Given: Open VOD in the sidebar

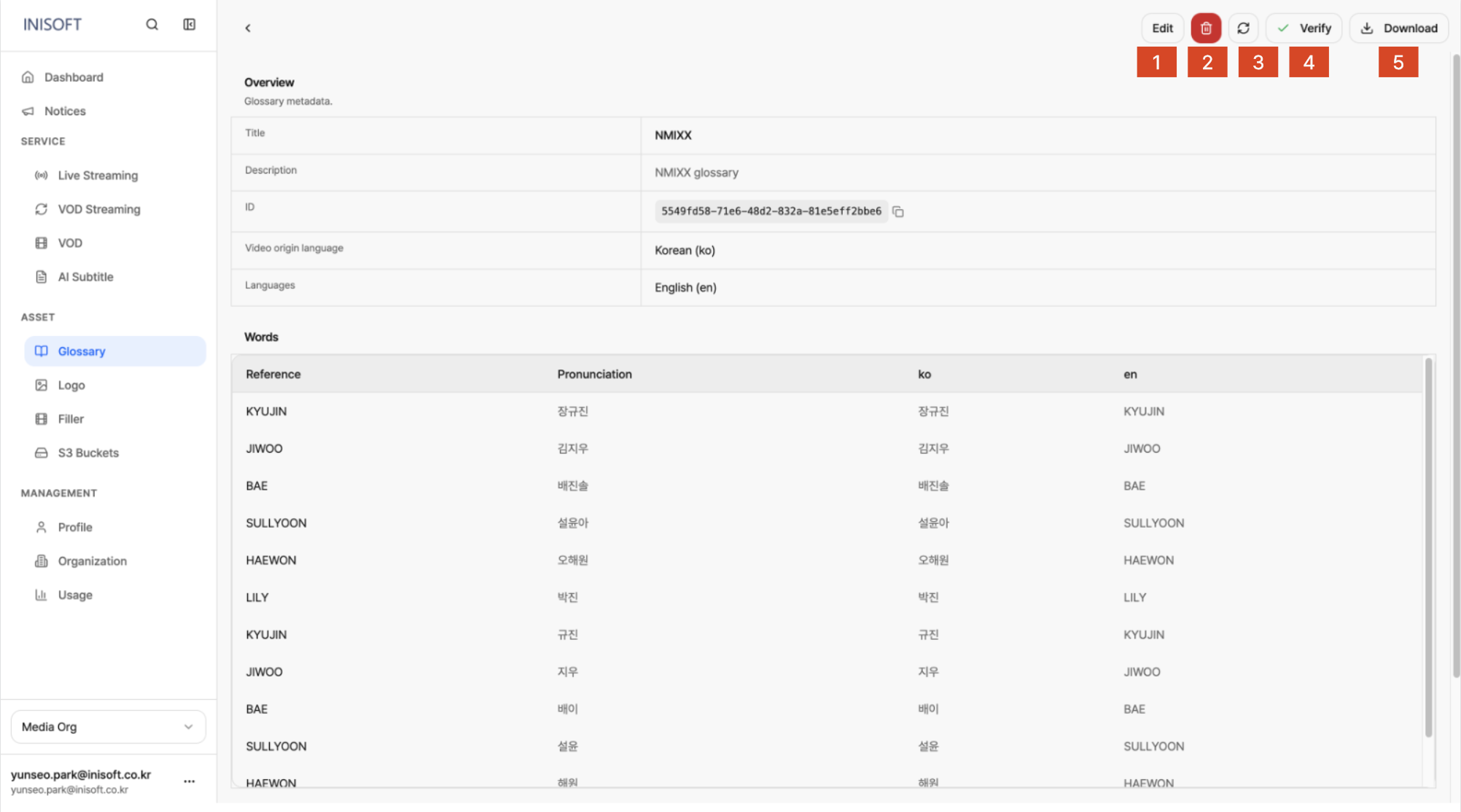Looking at the screenshot, I should (115, 243).
